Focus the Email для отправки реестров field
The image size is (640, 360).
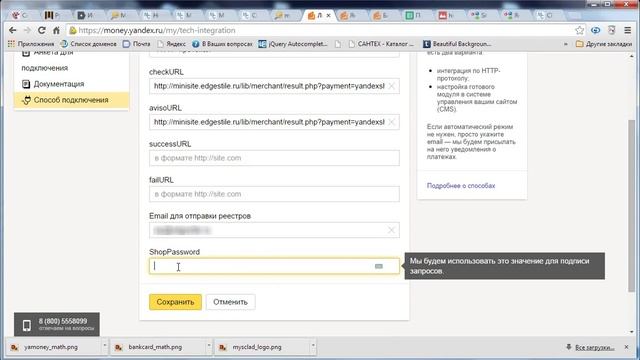pos(274,230)
